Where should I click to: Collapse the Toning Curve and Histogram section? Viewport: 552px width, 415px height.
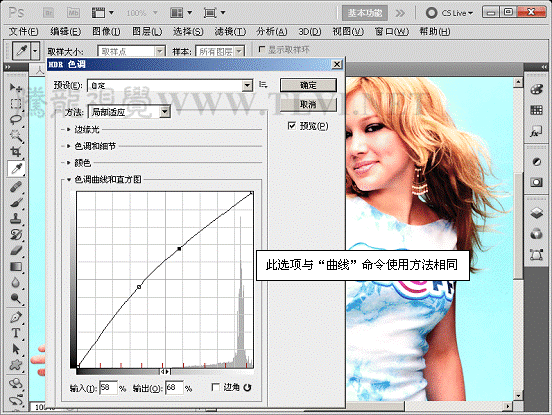pos(69,180)
